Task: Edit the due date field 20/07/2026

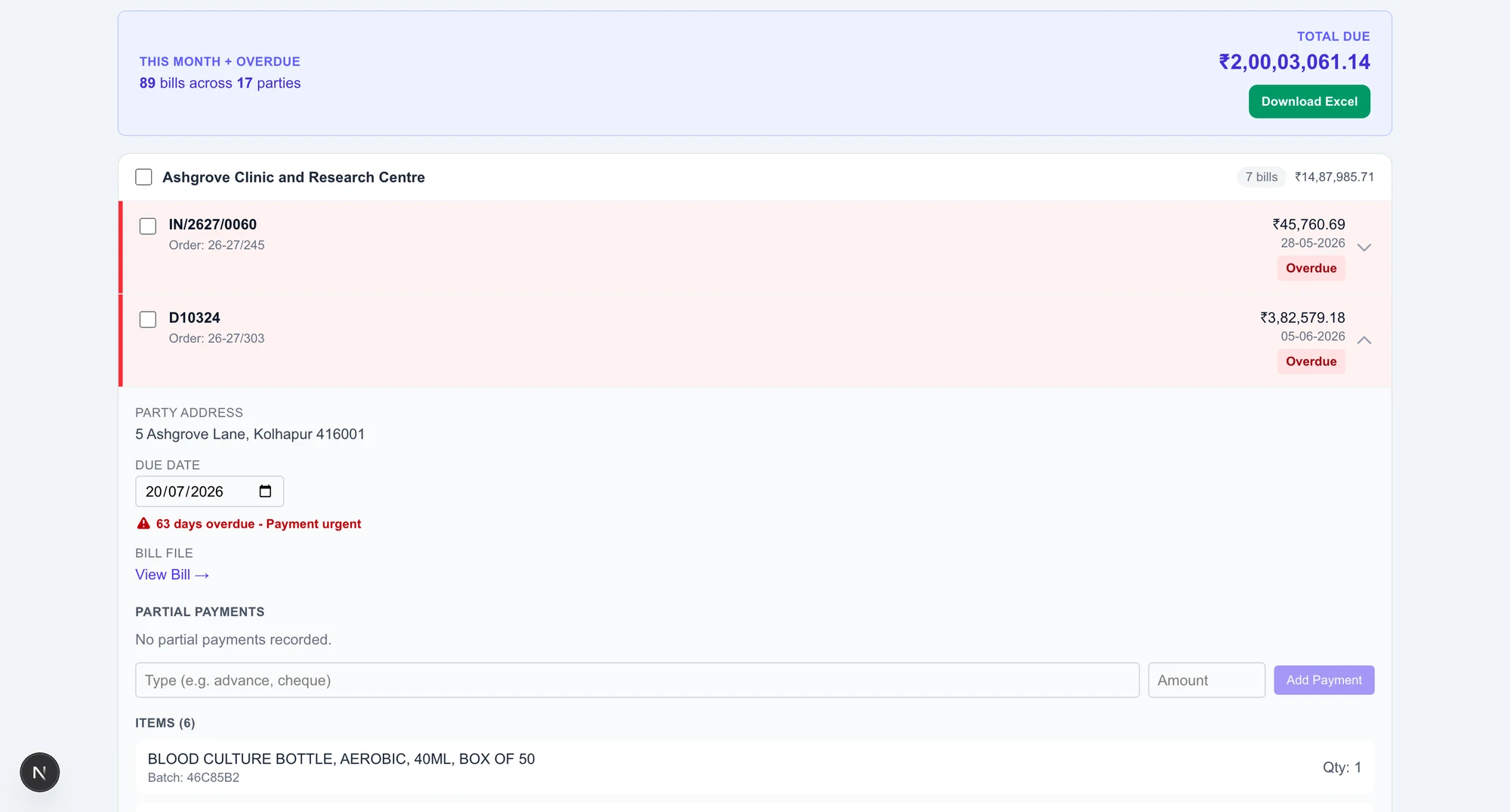Action: [209, 491]
